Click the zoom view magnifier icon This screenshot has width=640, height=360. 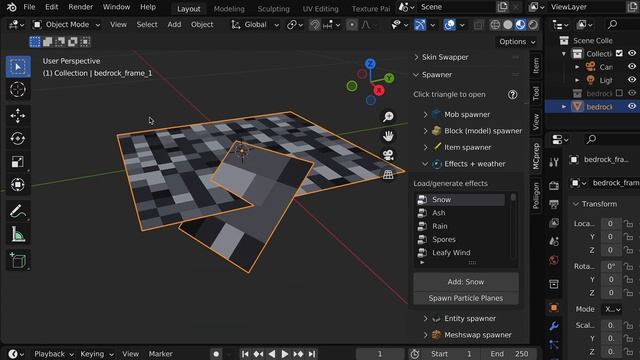coord(388,117)
